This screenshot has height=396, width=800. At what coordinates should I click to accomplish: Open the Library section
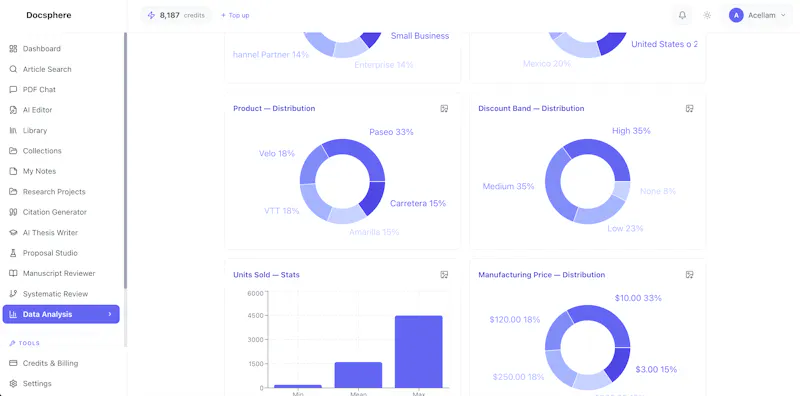click(61, 131)
